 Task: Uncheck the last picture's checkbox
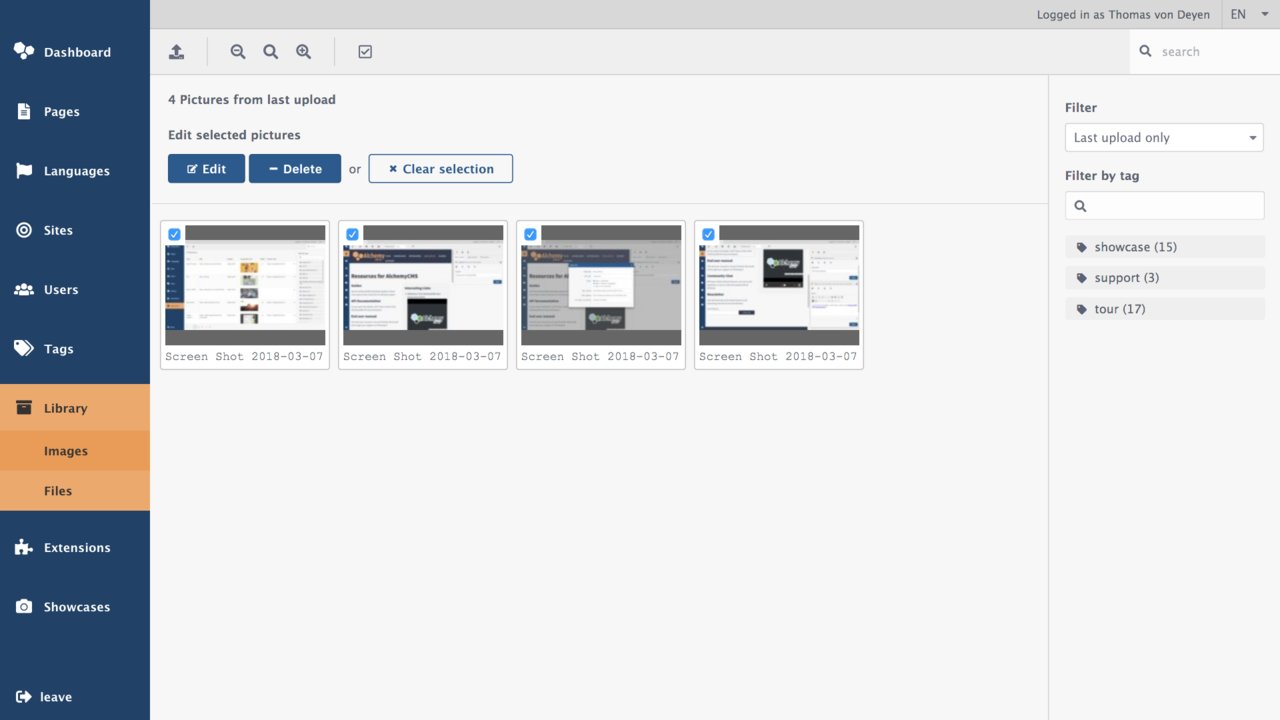pos(708,234)
